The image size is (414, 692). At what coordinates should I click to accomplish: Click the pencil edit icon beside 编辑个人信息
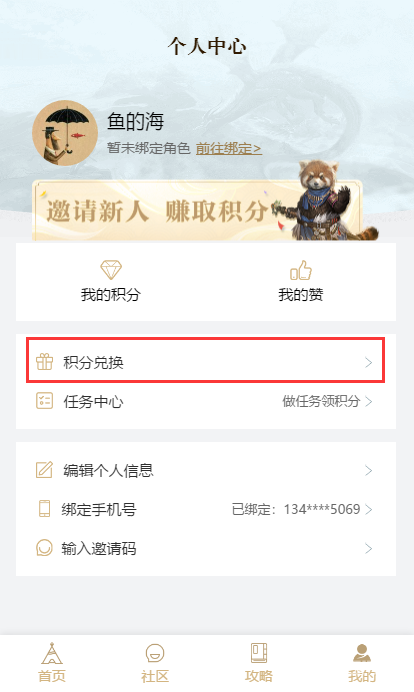point(45,470)
